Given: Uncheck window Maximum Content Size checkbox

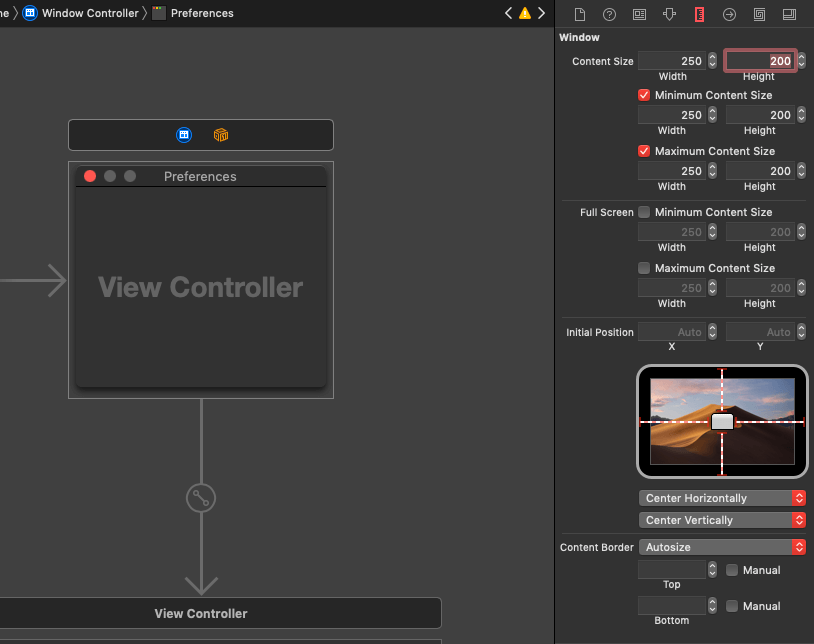Looking at the screenshot, I should click(644, 151).
